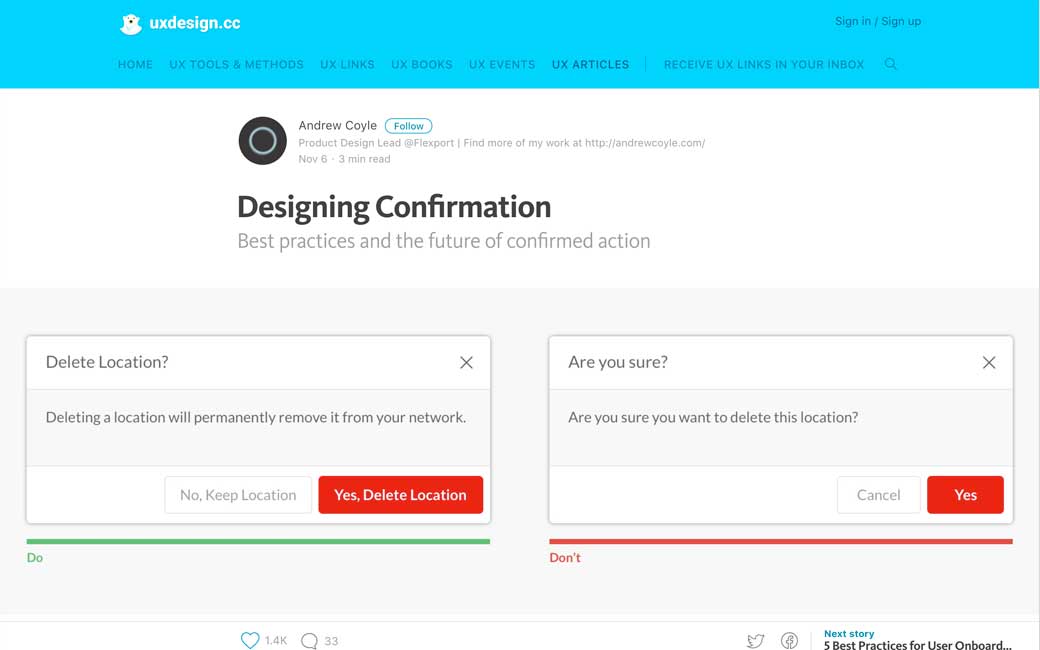Open comments via speech bubble icon
Viewport: 1040px width, 650px height.
point(310,640)
